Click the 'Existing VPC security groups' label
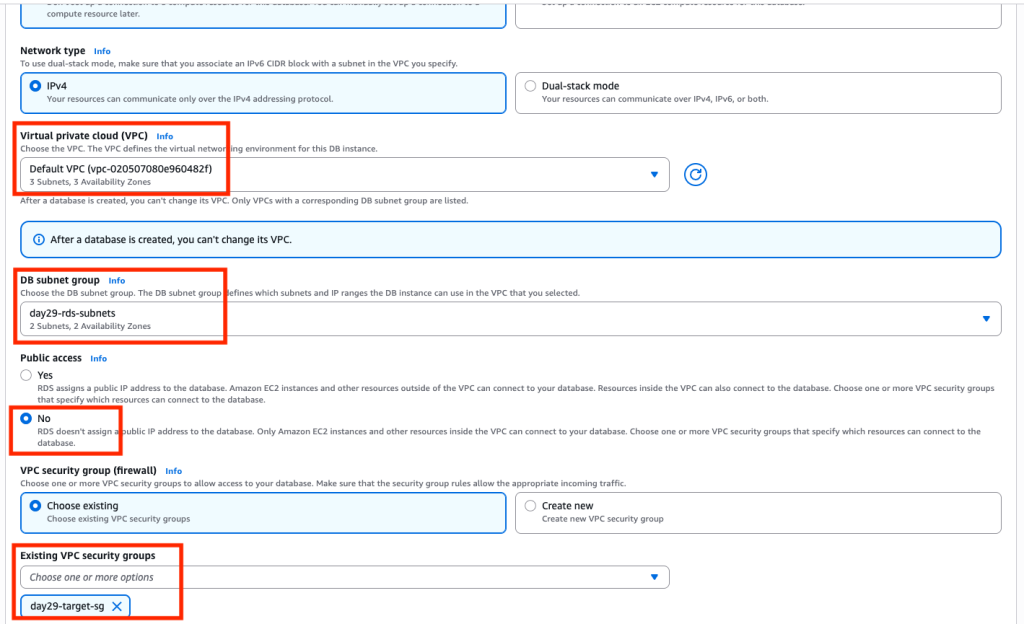1024x624 pixels. [88, 555]
